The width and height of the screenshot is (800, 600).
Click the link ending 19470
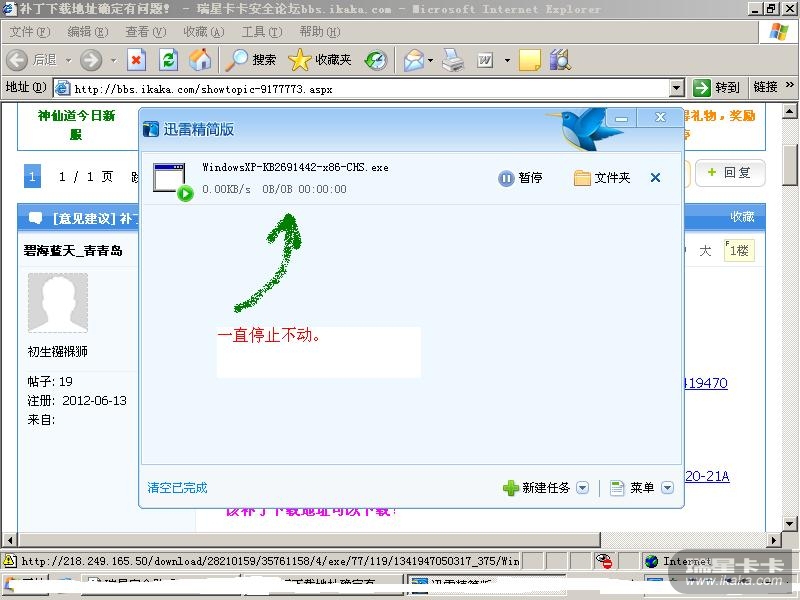(706, 383)
